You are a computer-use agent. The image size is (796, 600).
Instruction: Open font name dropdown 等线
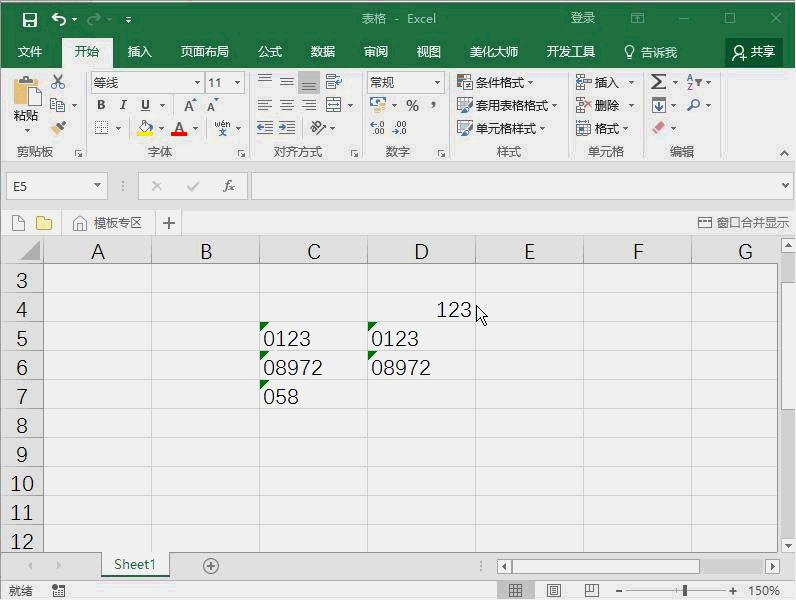(197, 83)
